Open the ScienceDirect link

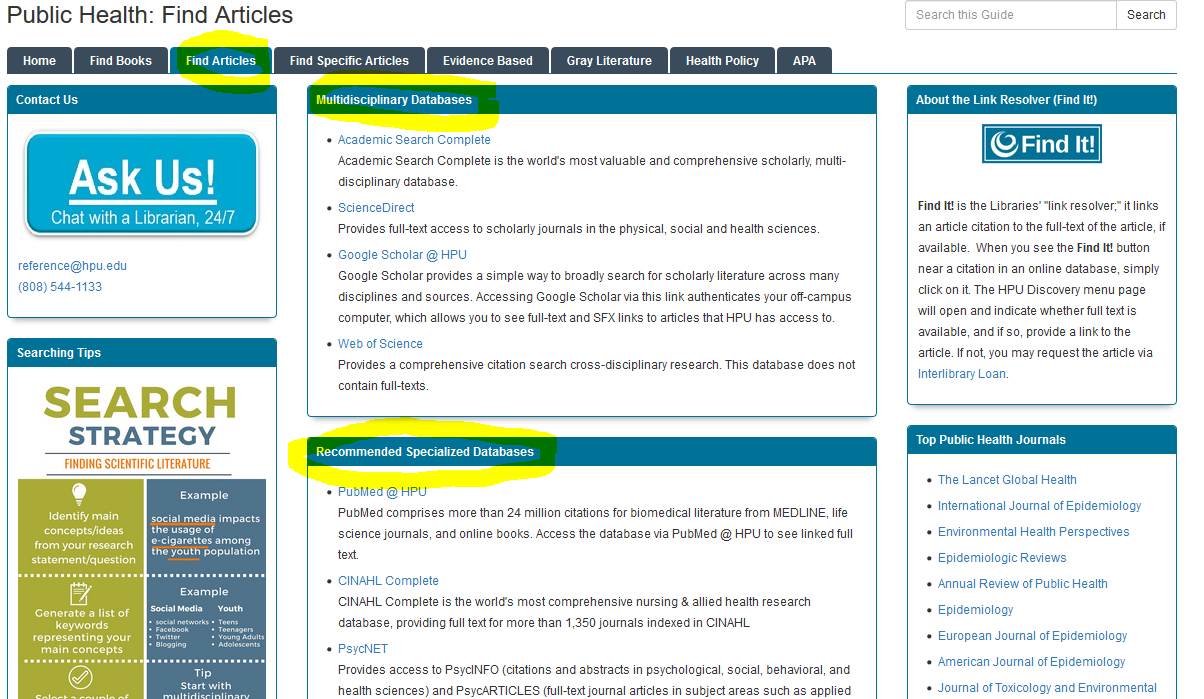tap(376, 208)
